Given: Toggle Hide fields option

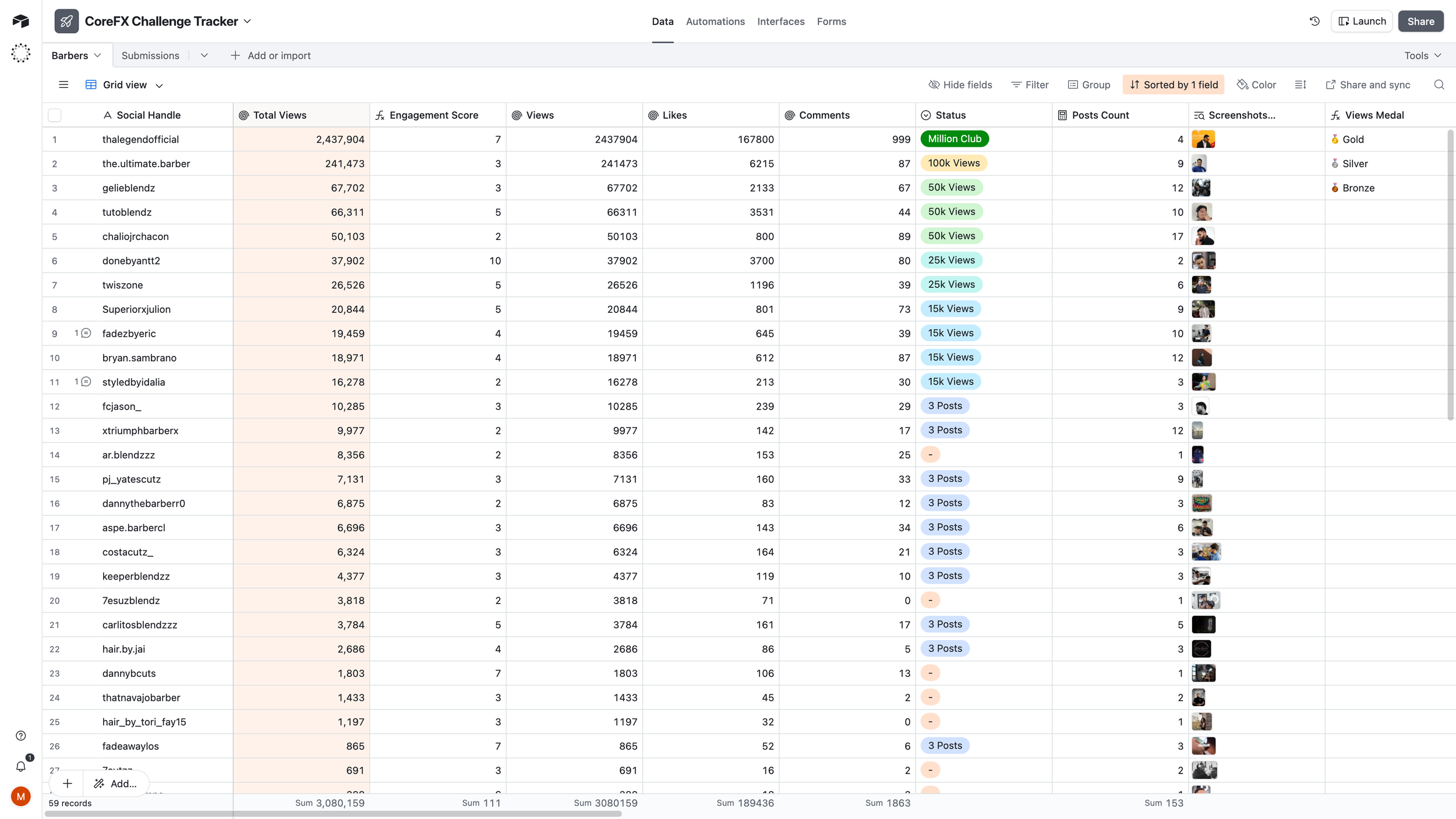Looking at the screenshot, I should point(960,85).
